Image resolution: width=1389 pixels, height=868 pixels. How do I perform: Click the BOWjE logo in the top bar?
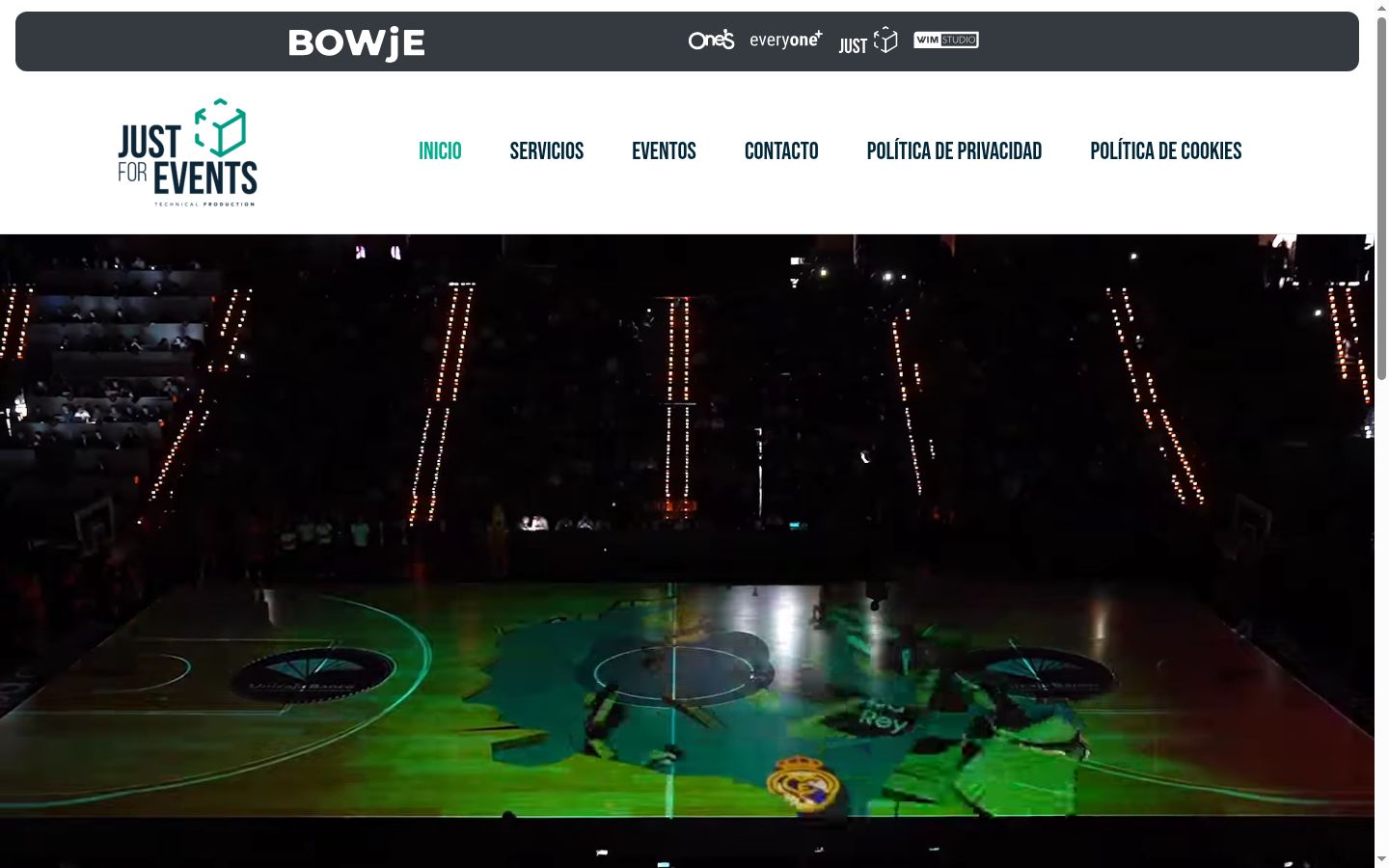coord(356,42)
